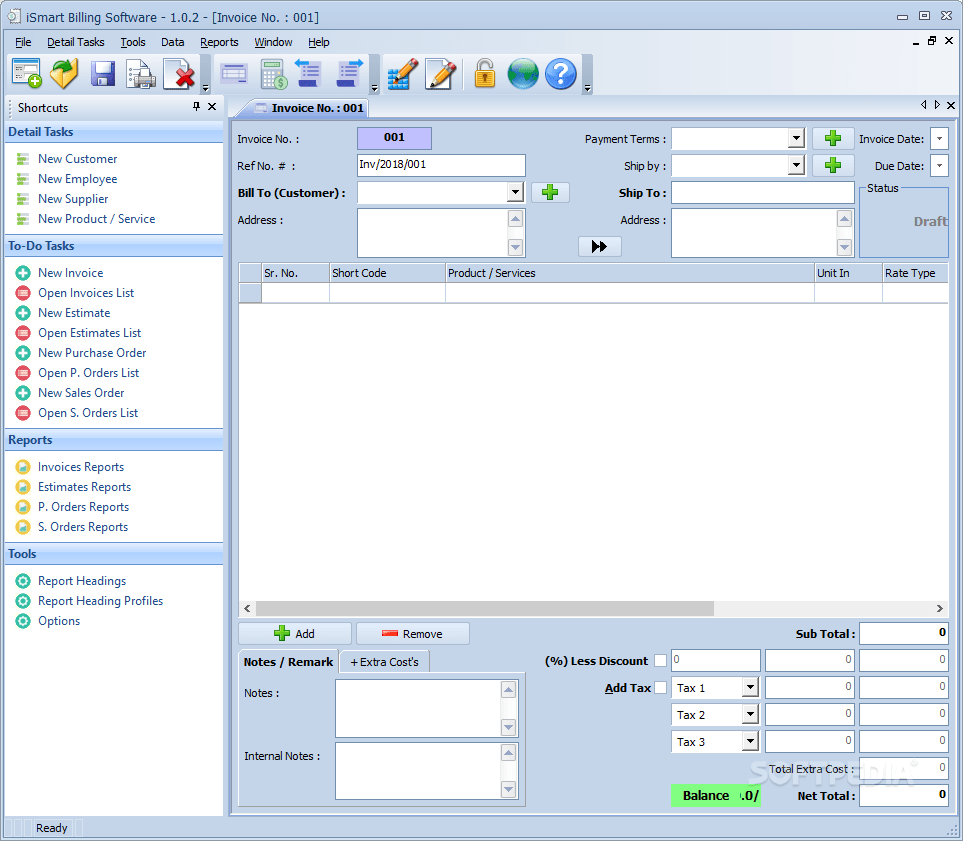Click the green Balance indicator
The width and height of the screenshot is (963, 841).
click(x=716, y=795)
